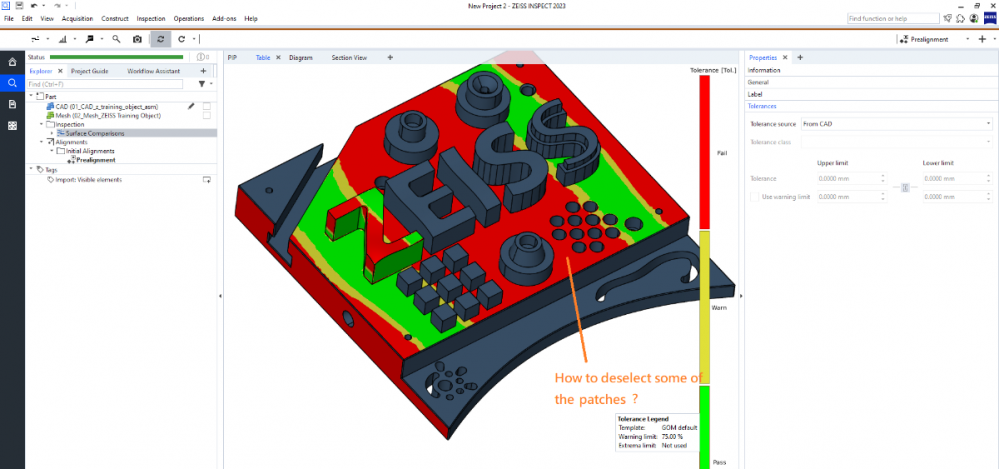Toggle the checkbox next to Mesh element
Image resolution: width=999 pixels, height=469 pixels.
206,115
